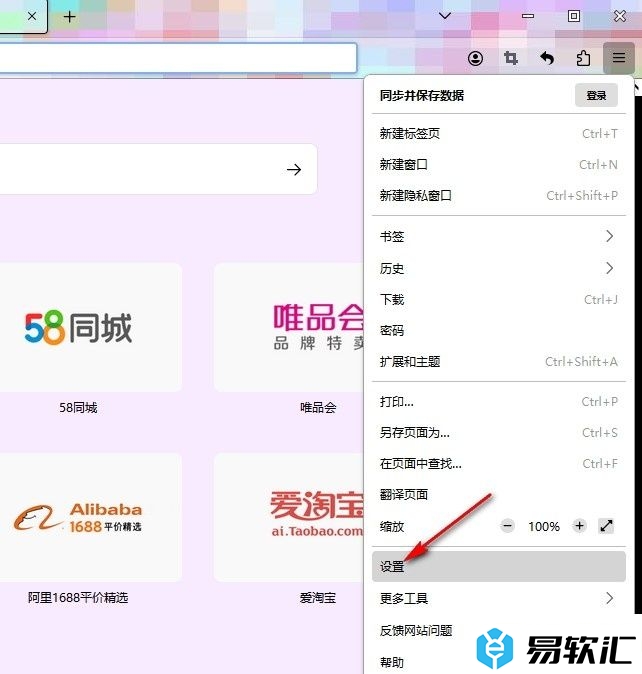Click the undo back-arrow toolbar icon

[547, 58]
